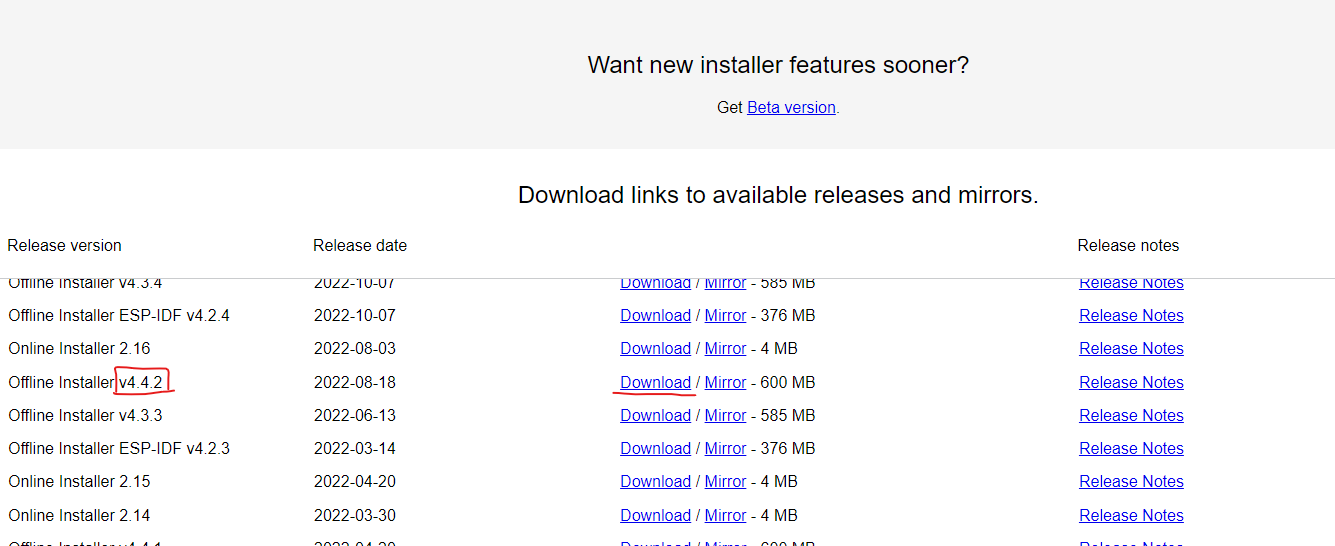Image resolution: width=1335 pixels, height=546 pixels.
Task: Select the date 2022-08-03
Action: tap(355, 348)
